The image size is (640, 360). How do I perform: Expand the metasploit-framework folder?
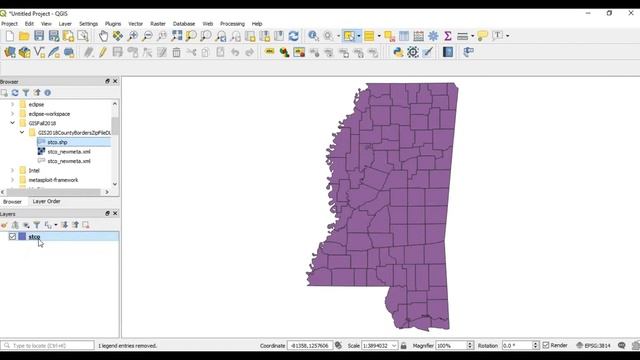click(12, 180)
